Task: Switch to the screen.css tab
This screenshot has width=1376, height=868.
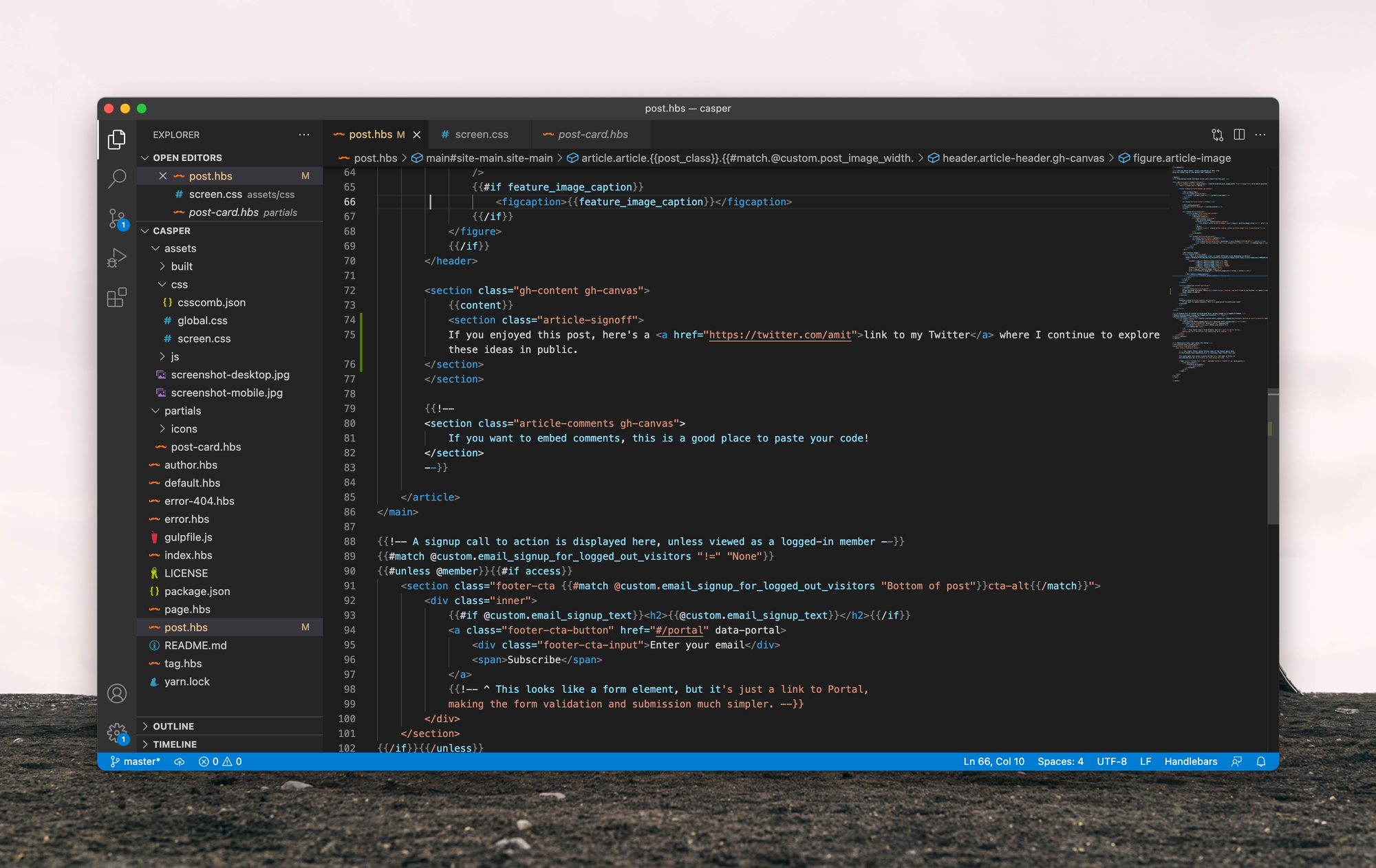Action: (481, 135)
